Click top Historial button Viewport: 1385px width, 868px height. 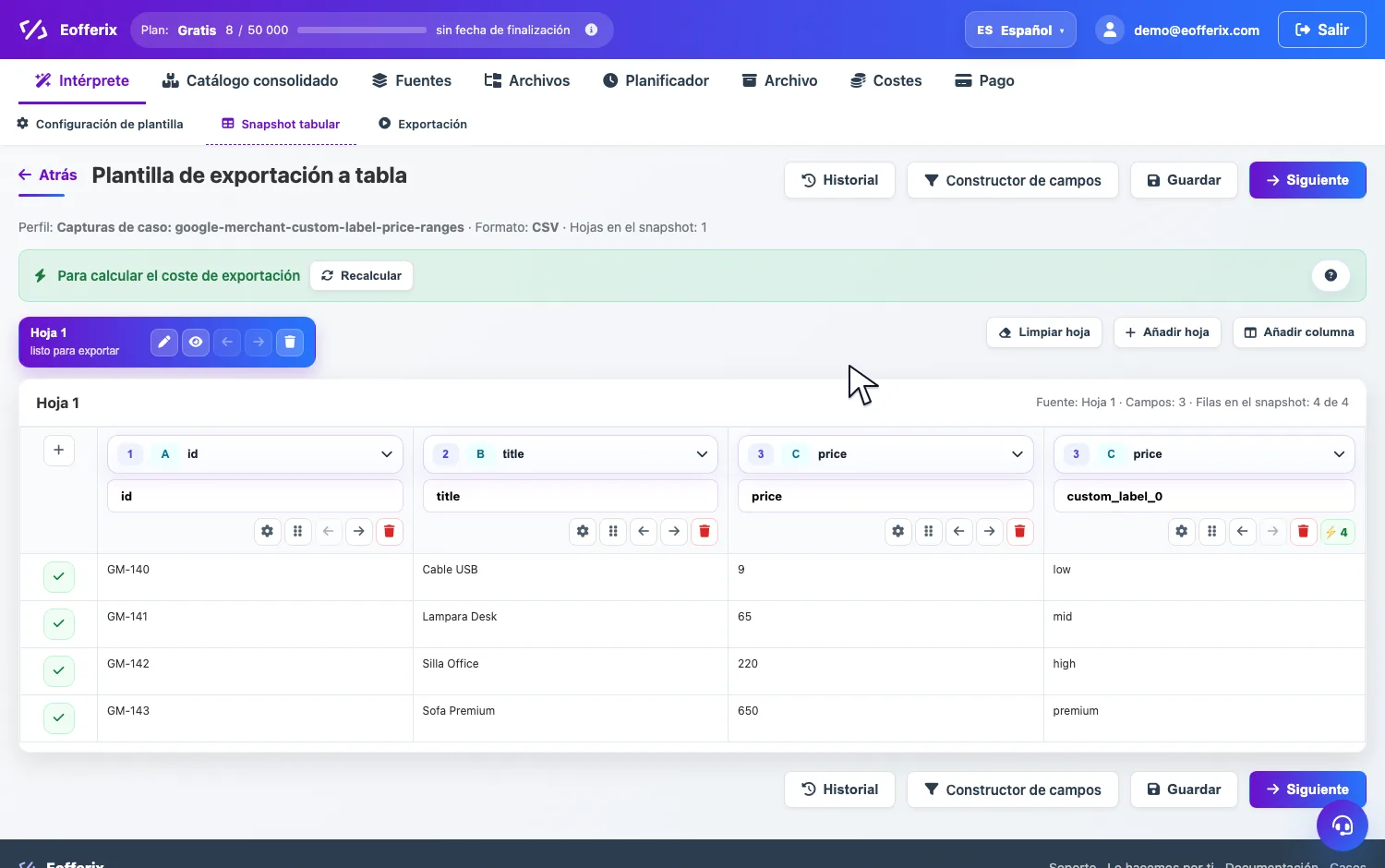(x=839, y=180)
